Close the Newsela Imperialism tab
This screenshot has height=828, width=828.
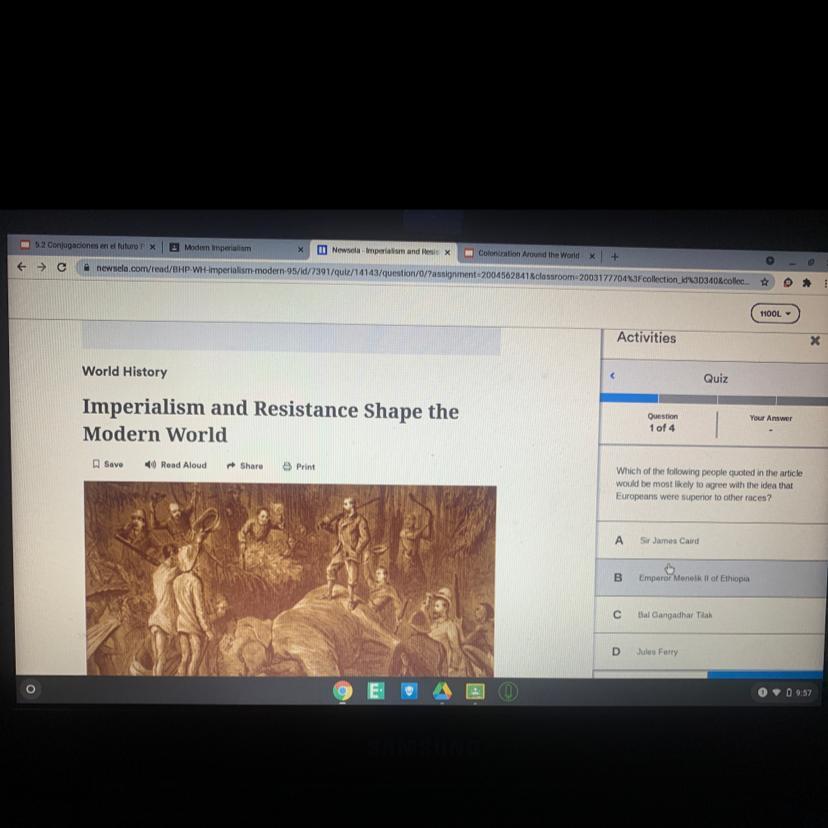coord(447,252)
